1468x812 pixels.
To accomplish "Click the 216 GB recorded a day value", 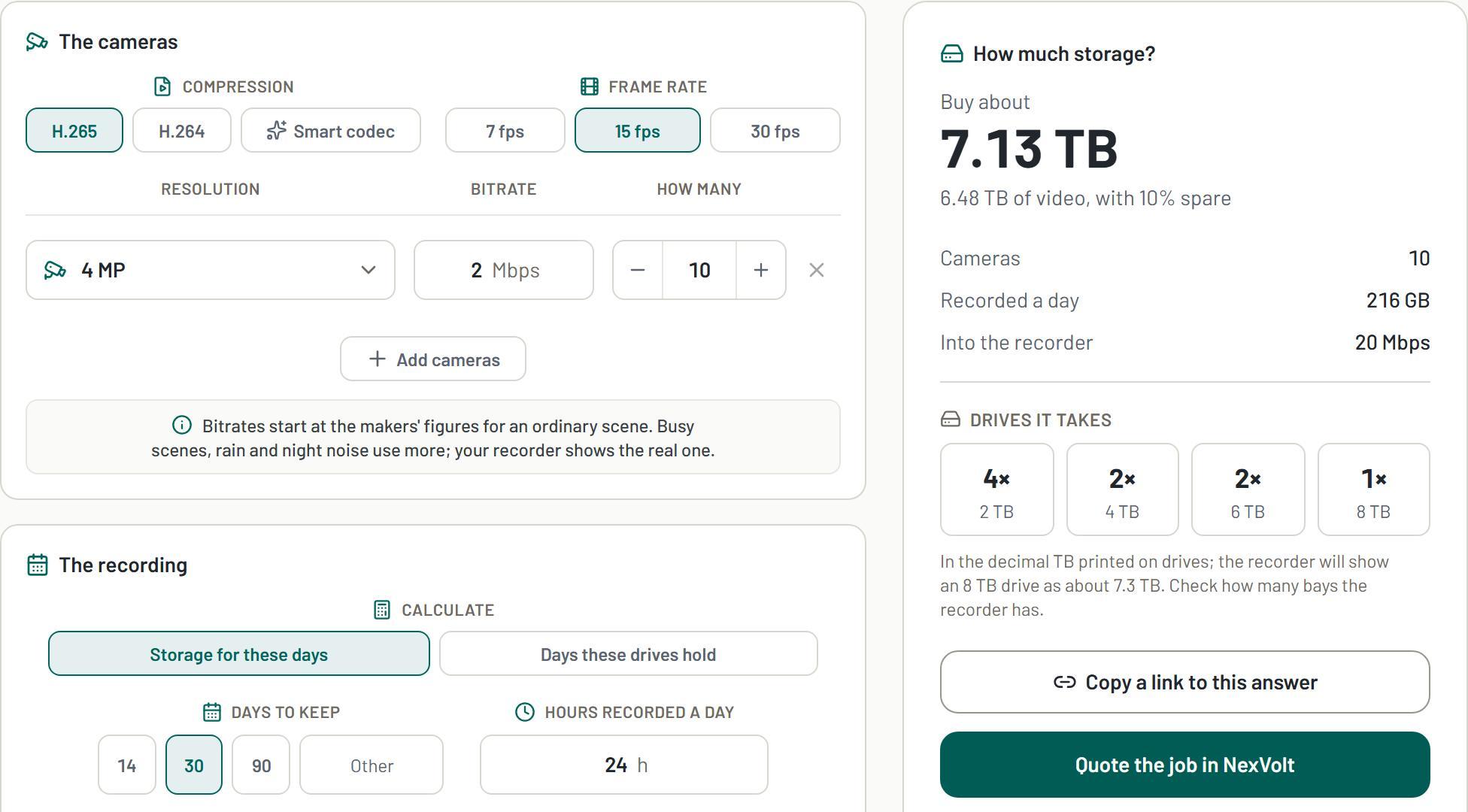I will [x=1398, y=300].
